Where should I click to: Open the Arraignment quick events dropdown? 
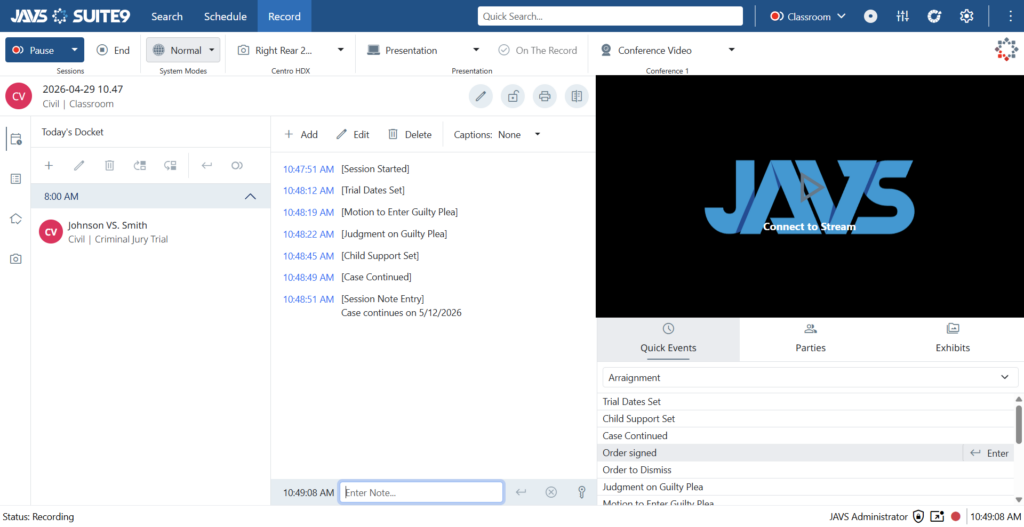pyautogui.click(x=808, y=377)
